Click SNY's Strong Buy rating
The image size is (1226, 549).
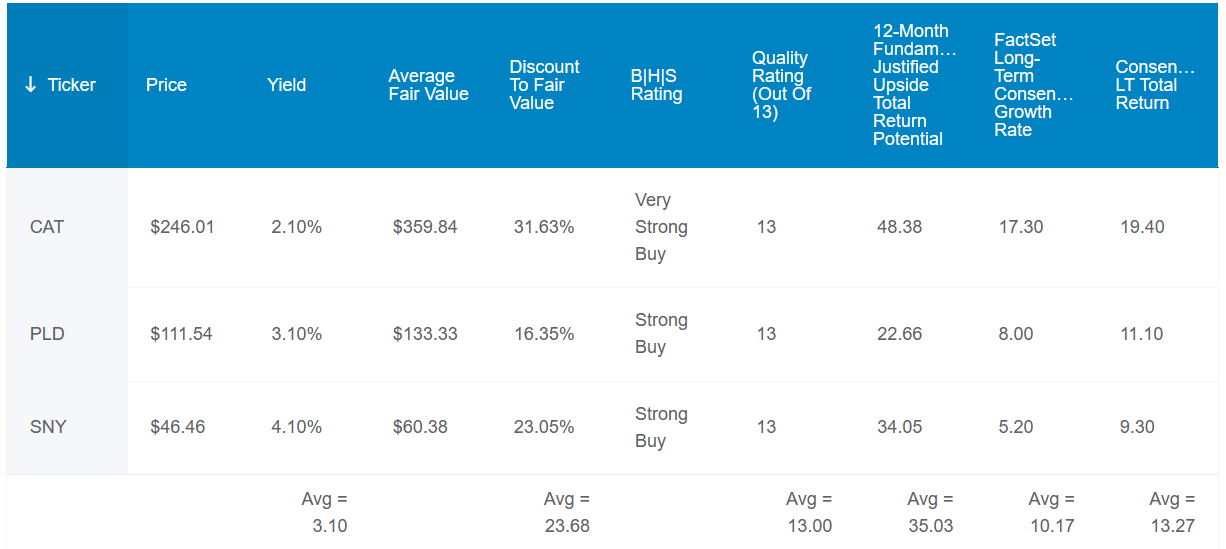661,427
